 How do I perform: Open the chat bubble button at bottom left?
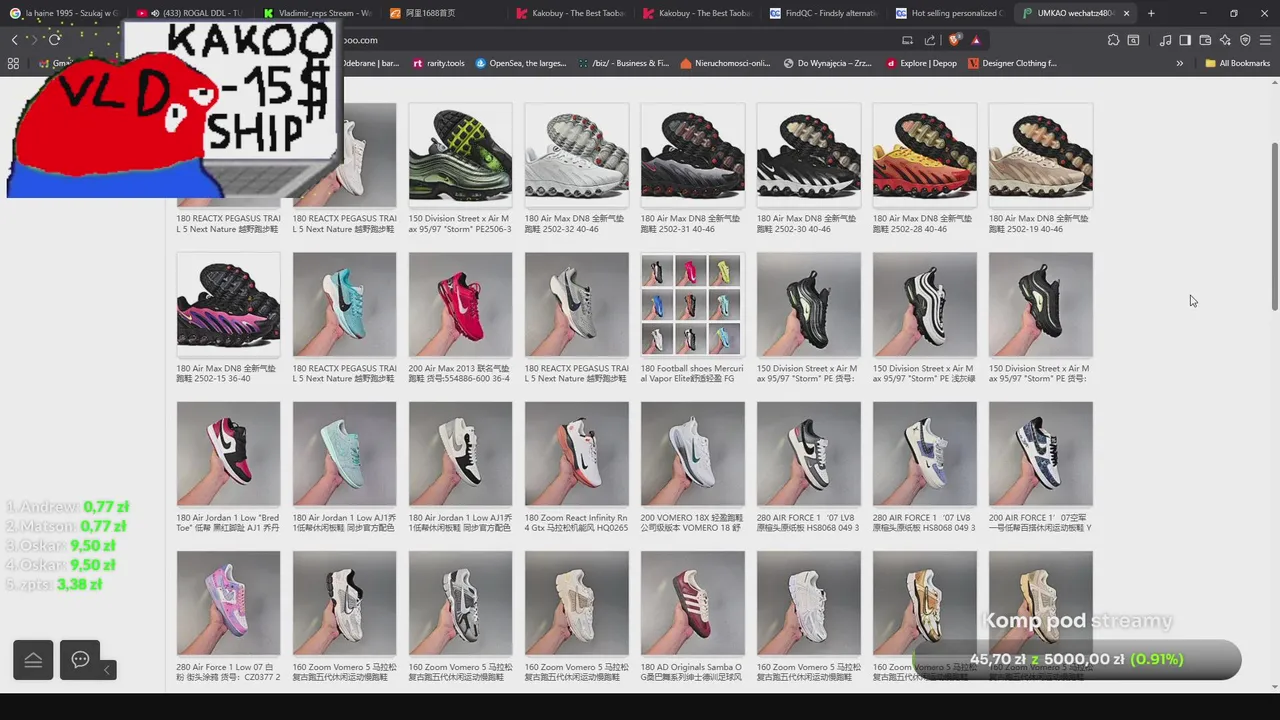coord(80,660)
